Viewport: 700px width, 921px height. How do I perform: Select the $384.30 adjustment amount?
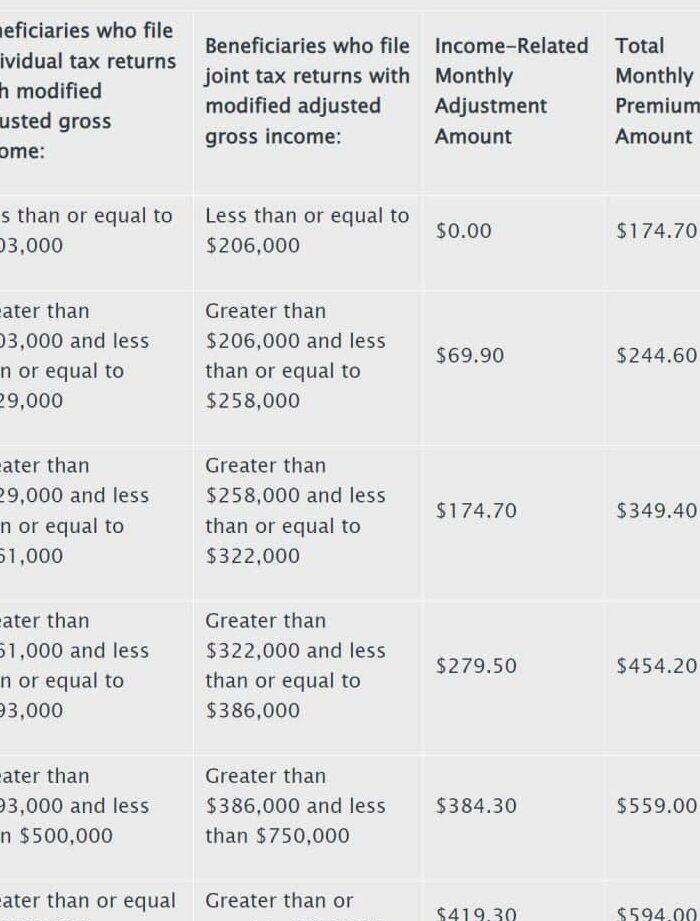476,806
